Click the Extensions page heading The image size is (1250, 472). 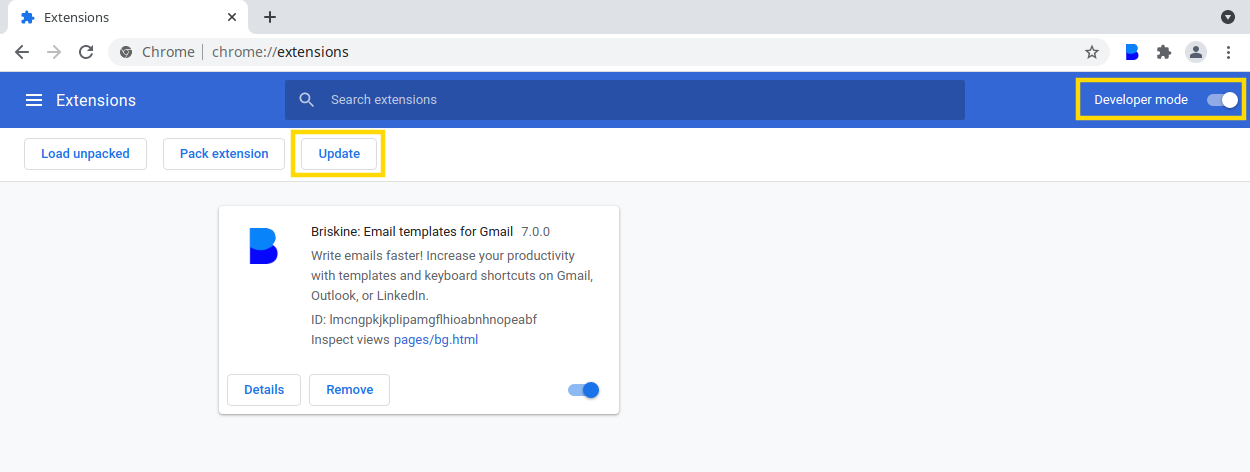96,100
